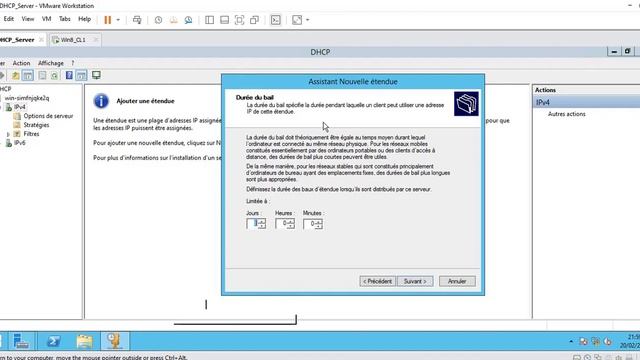The height and width of the screenshot is (360, 640).
Task: Increase Jours with the spinner up arrow
Action: (x=262, y=221)
